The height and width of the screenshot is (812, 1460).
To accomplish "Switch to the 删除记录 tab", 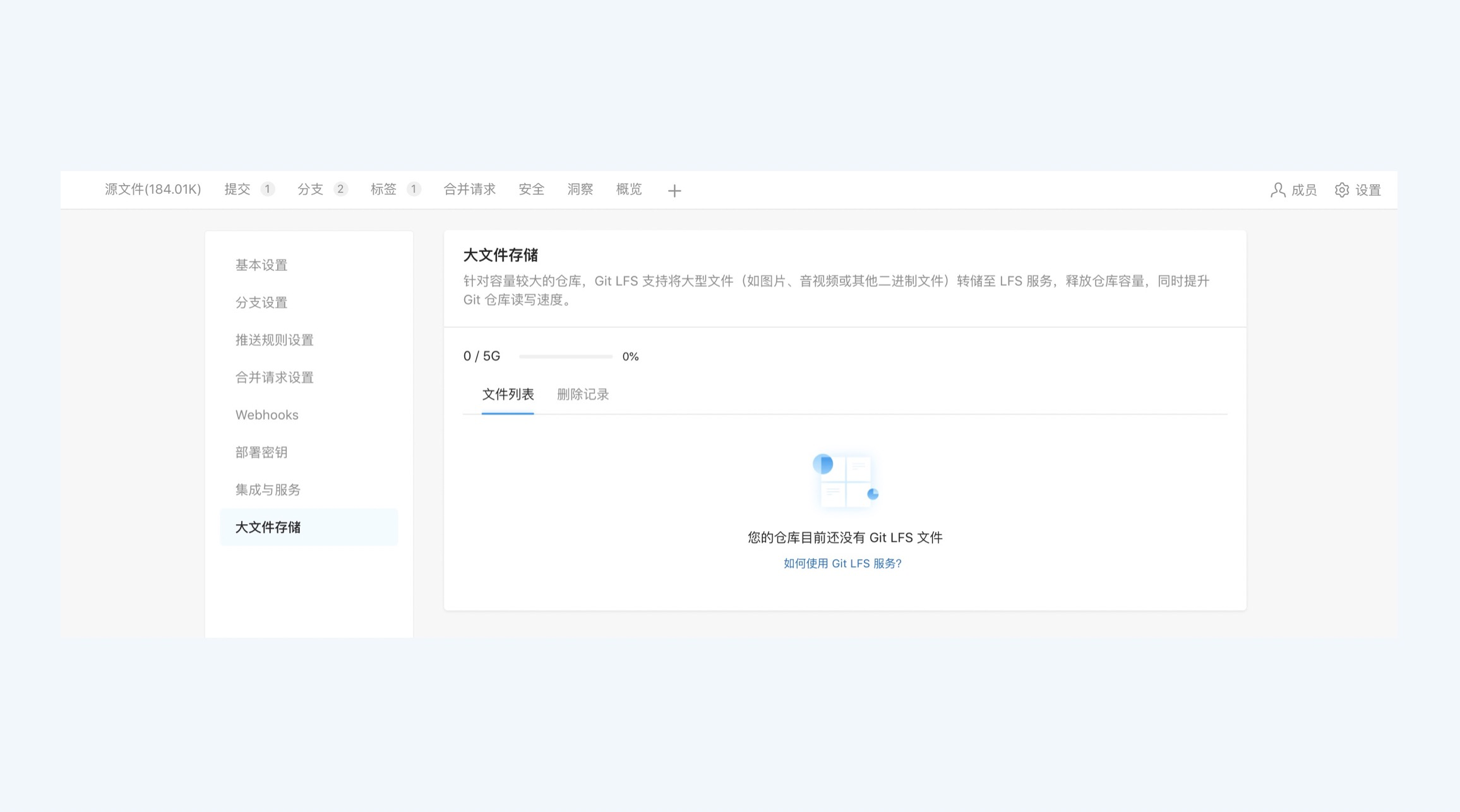I will pyautogui.click(x=583, y=394).
